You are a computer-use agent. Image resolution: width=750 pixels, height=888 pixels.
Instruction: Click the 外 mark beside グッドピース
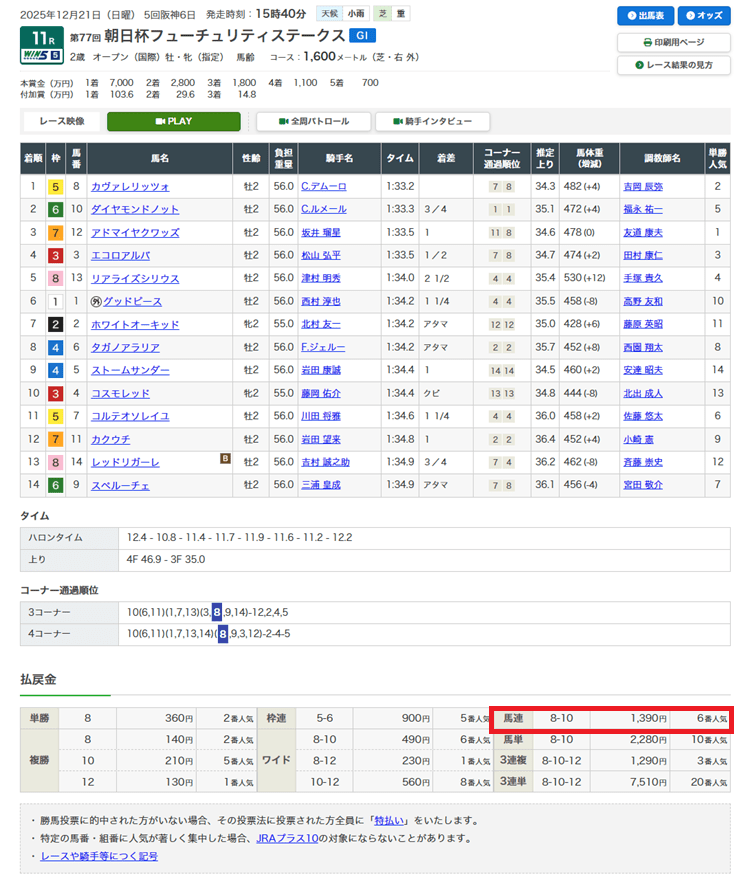95,301
